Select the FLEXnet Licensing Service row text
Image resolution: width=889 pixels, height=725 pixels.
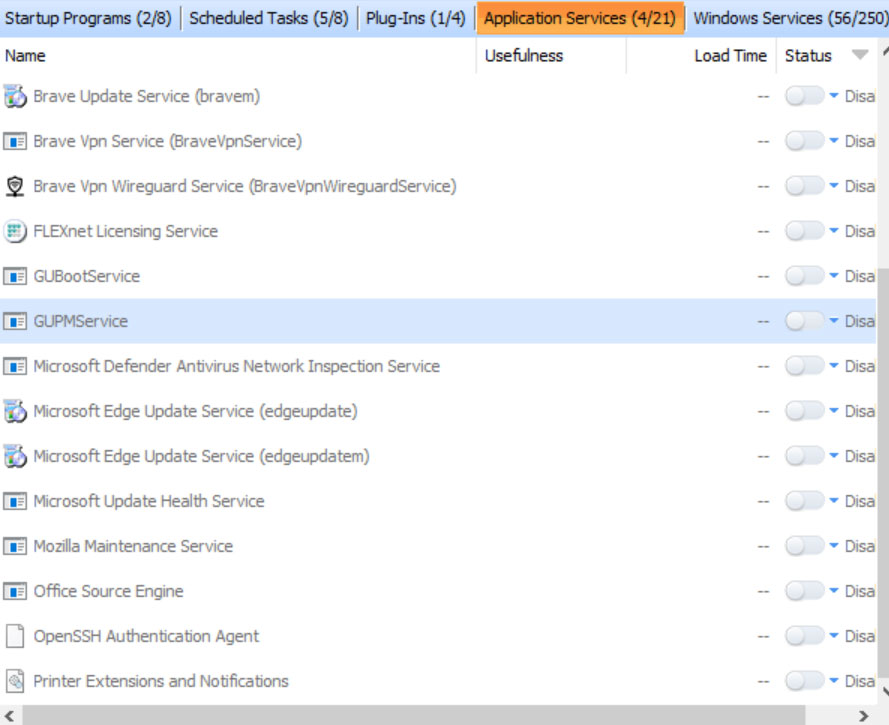point(126,231)
